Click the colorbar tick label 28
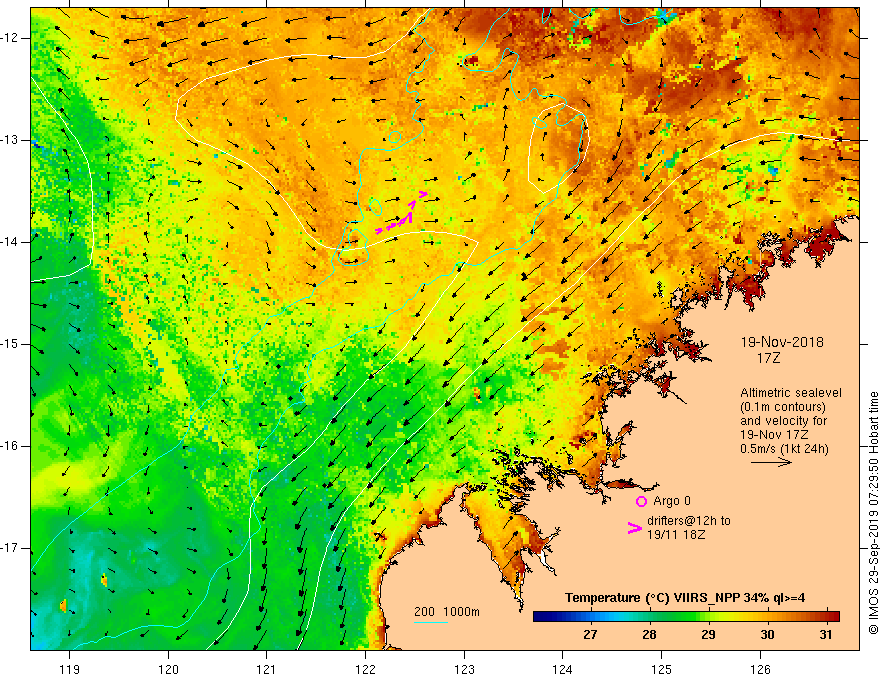The width and height of the screenshot is (880, 680). (x=649, y=635)
